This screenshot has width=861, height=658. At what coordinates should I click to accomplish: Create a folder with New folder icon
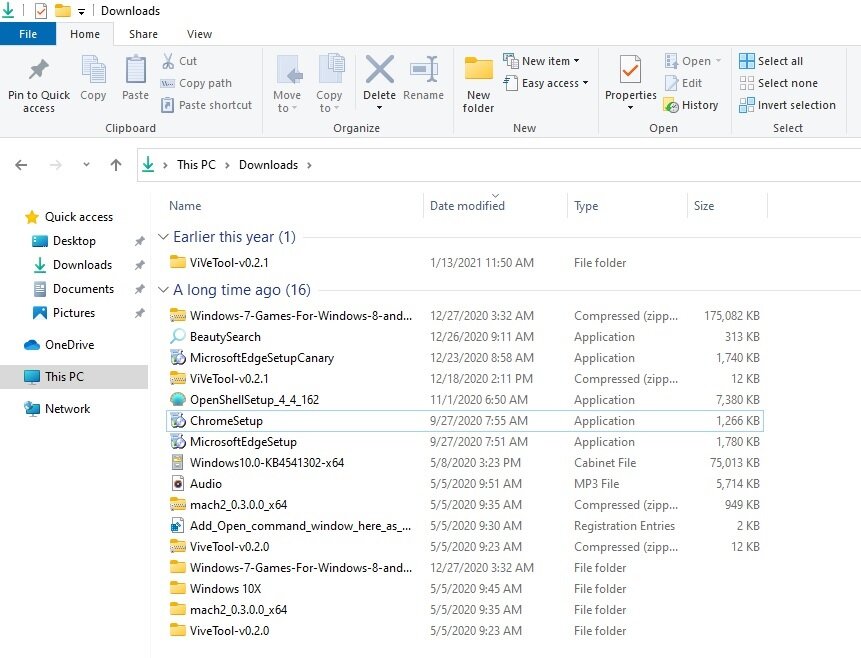tap(478, 70)
